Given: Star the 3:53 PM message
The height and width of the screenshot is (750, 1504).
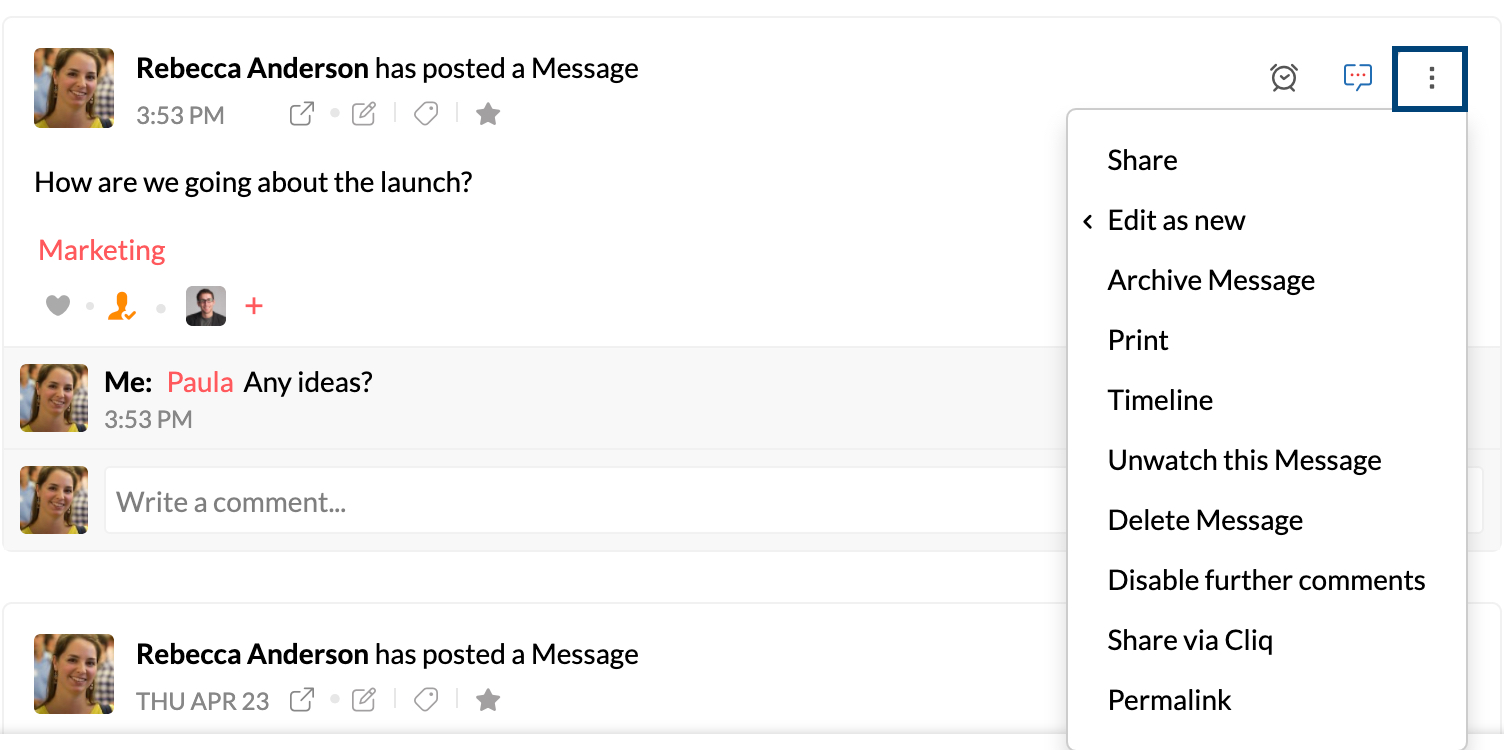Looking at the screenshot, I should (488, 114).
